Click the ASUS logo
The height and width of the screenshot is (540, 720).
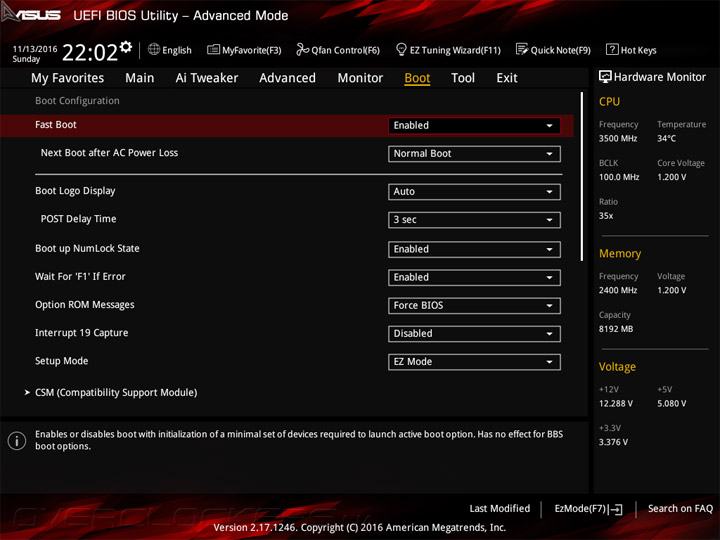tap(31, 14)
